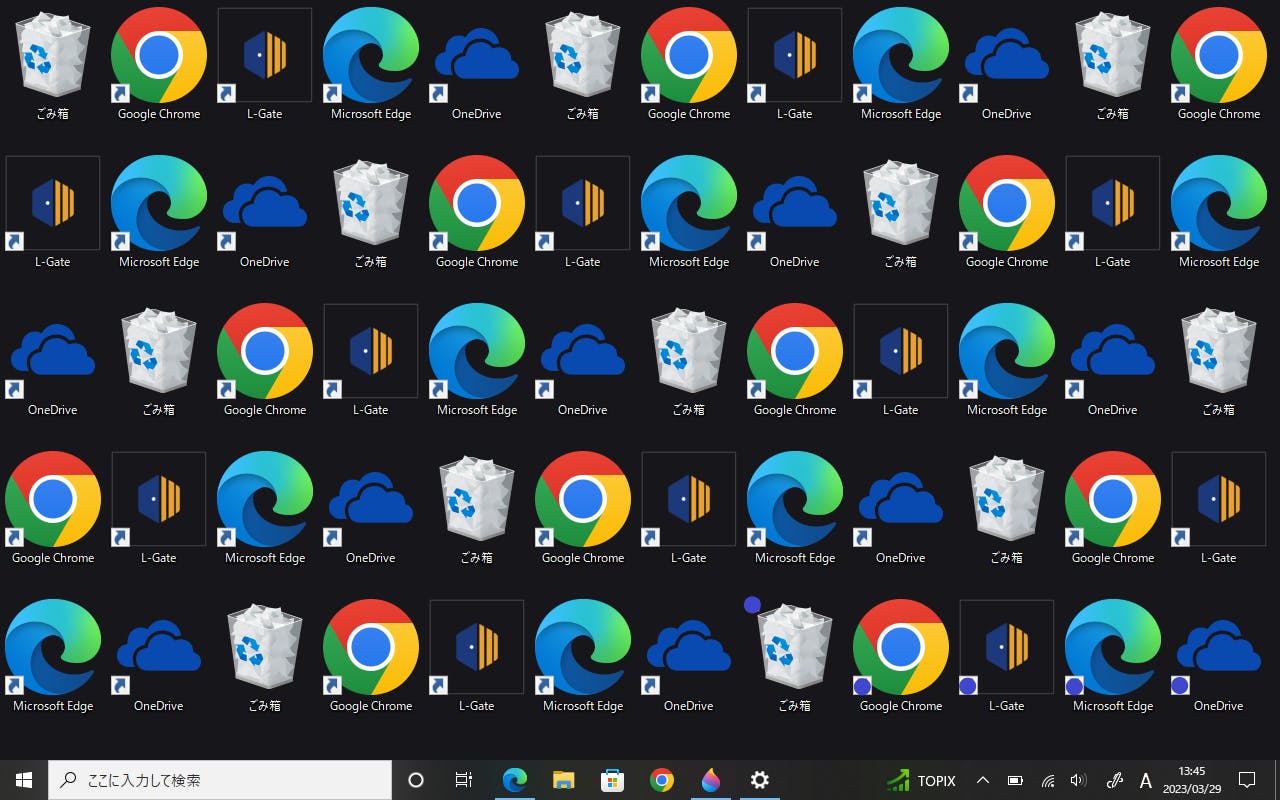This screenshot has width=1280, height=800.
Task: Click the taskbar search box
Action: pyautogui.click(x=220, y=780)
